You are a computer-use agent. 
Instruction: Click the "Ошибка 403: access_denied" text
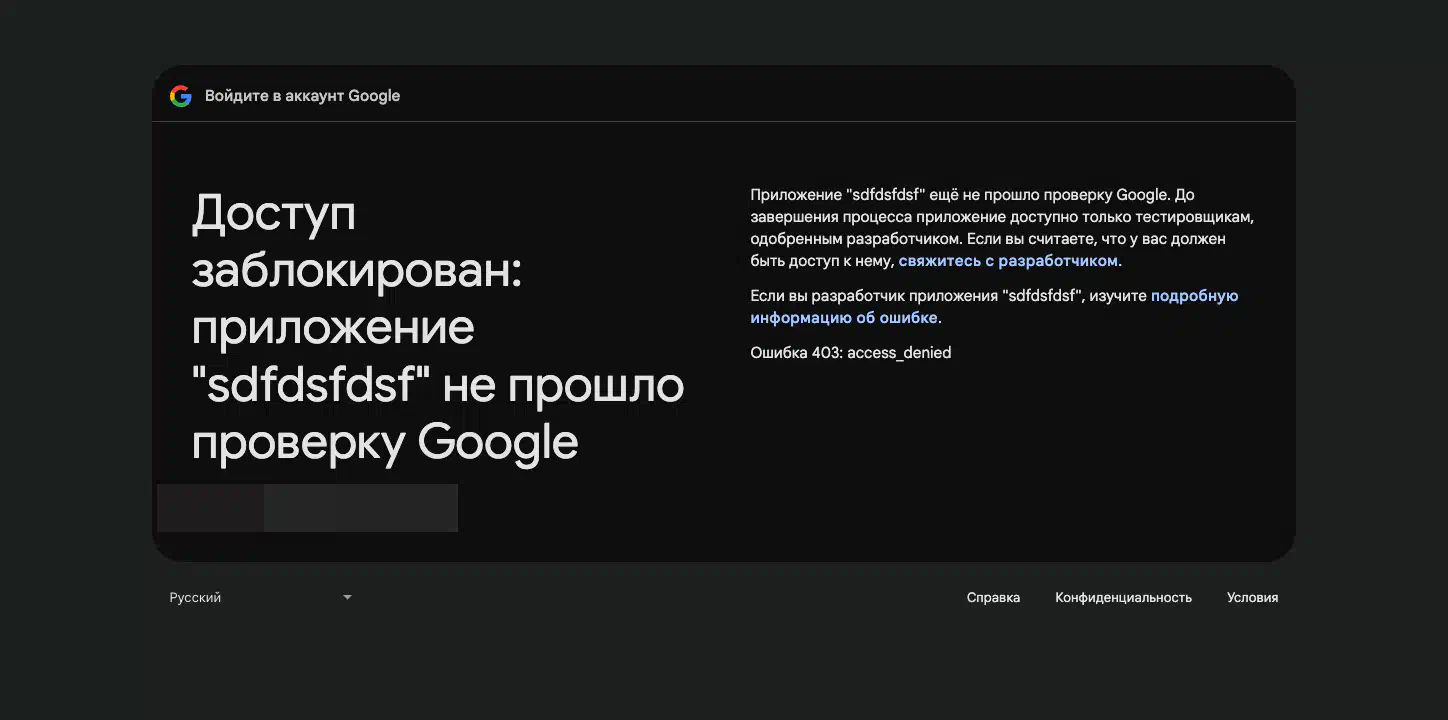(851, 353)
